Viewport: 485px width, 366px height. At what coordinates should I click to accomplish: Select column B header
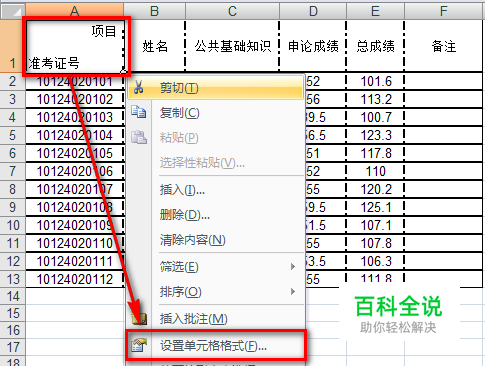(154, 11)
